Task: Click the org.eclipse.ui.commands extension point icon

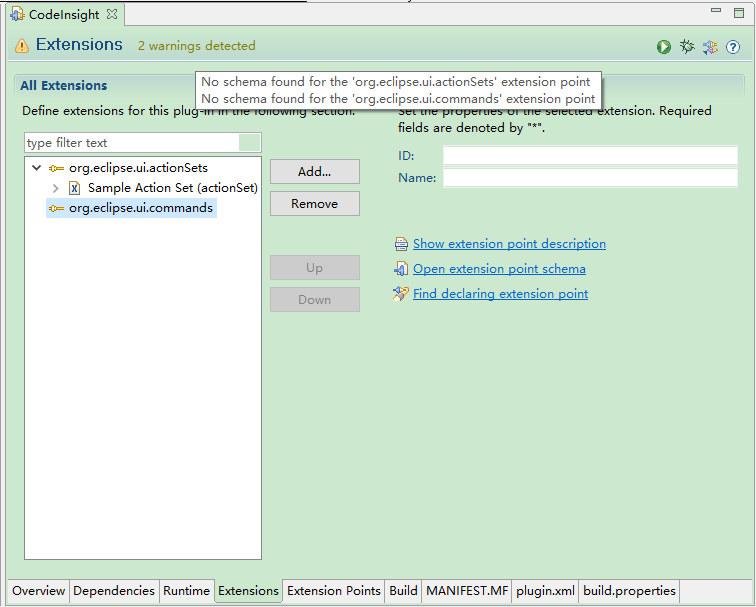Action: (56, 208)
